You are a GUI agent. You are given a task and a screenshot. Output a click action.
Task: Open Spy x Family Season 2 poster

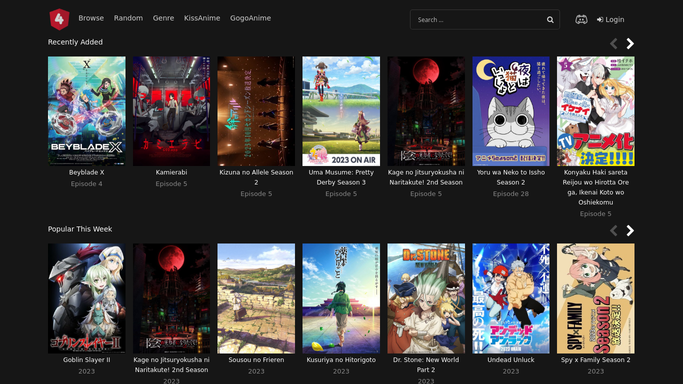[595, 298]
